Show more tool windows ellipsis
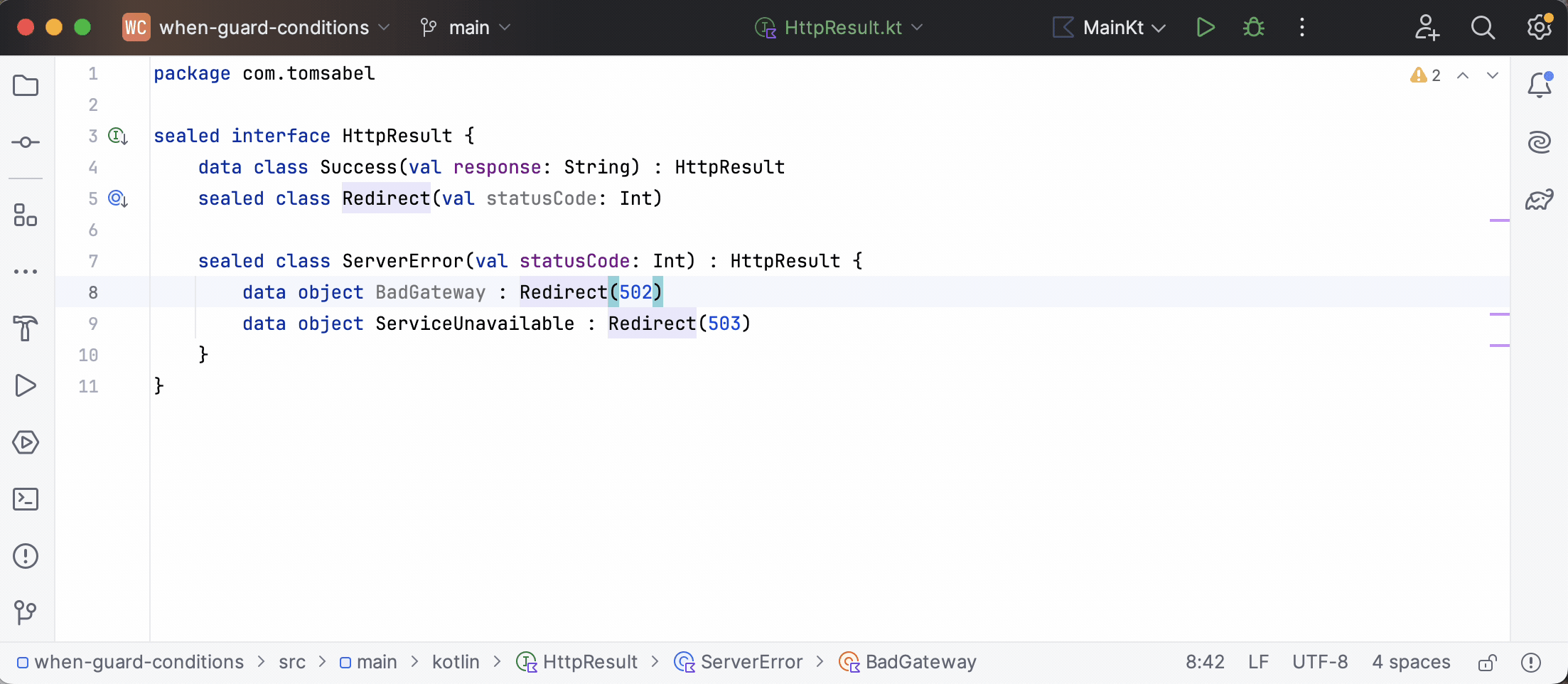Screen dimensions: 1568x684 [x=26, y=272]
